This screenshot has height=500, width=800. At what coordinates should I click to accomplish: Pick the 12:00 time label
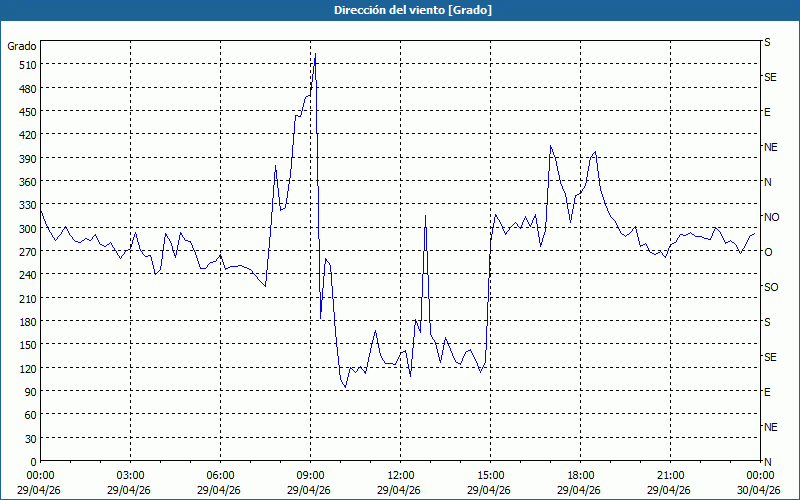(400, 475)
